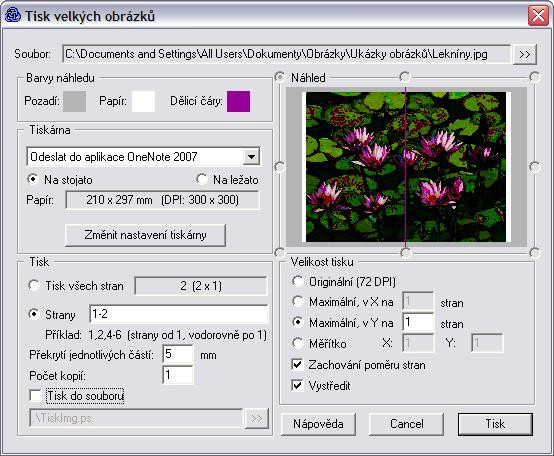
Task: Choose Originální (72 DPI) print size
Action: tap(297, 282)
